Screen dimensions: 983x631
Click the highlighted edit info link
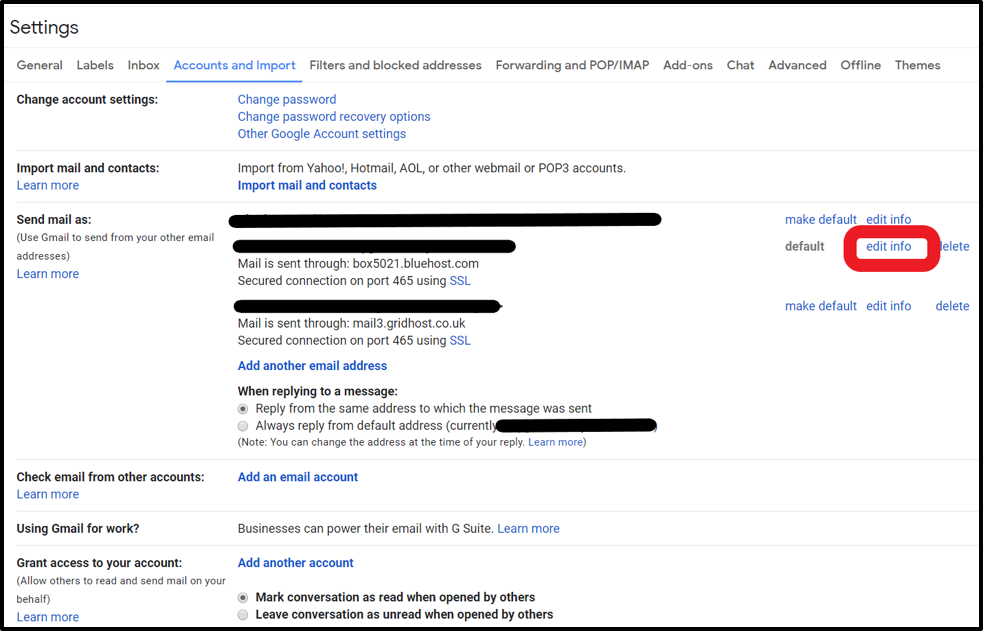point(889,246)
